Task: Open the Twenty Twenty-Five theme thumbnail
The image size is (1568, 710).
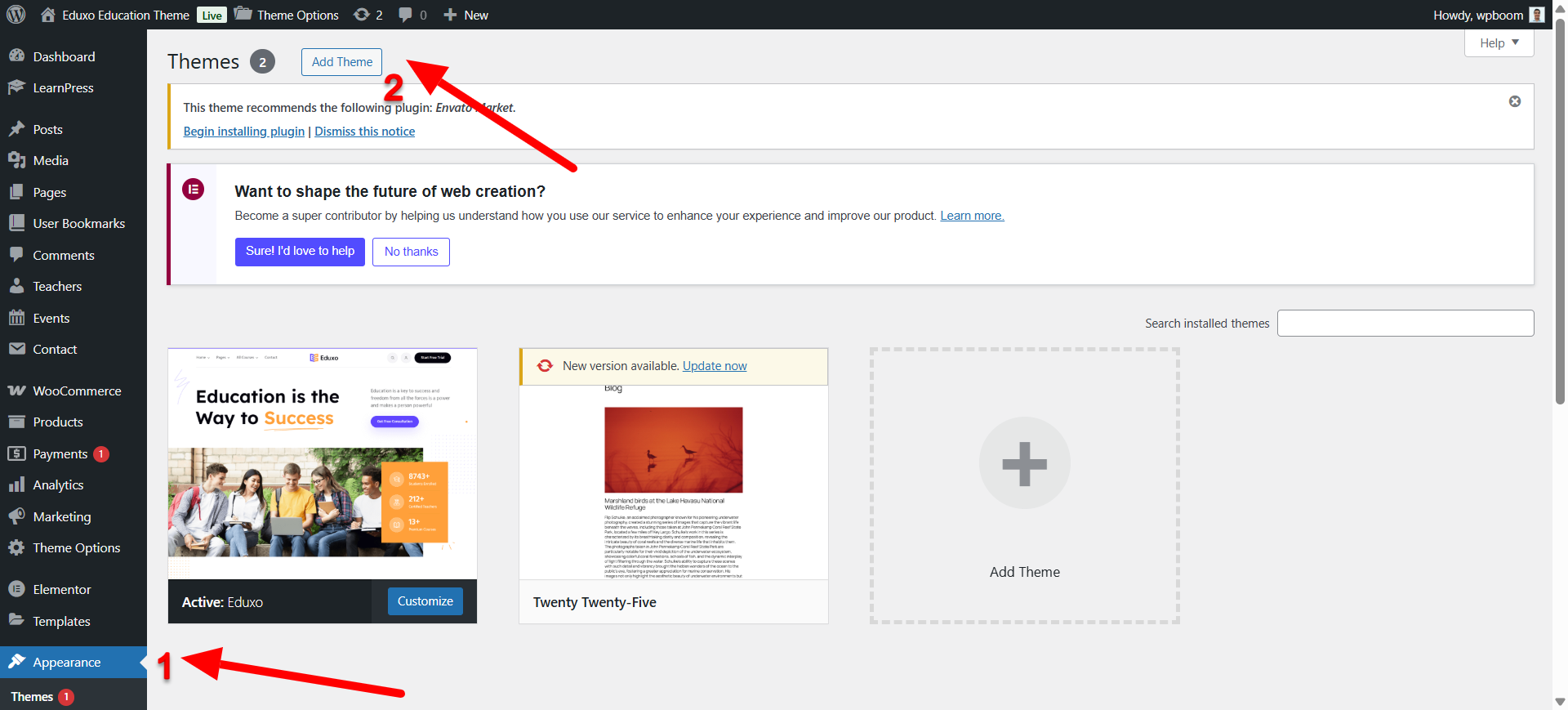Action: click(674, 482)
